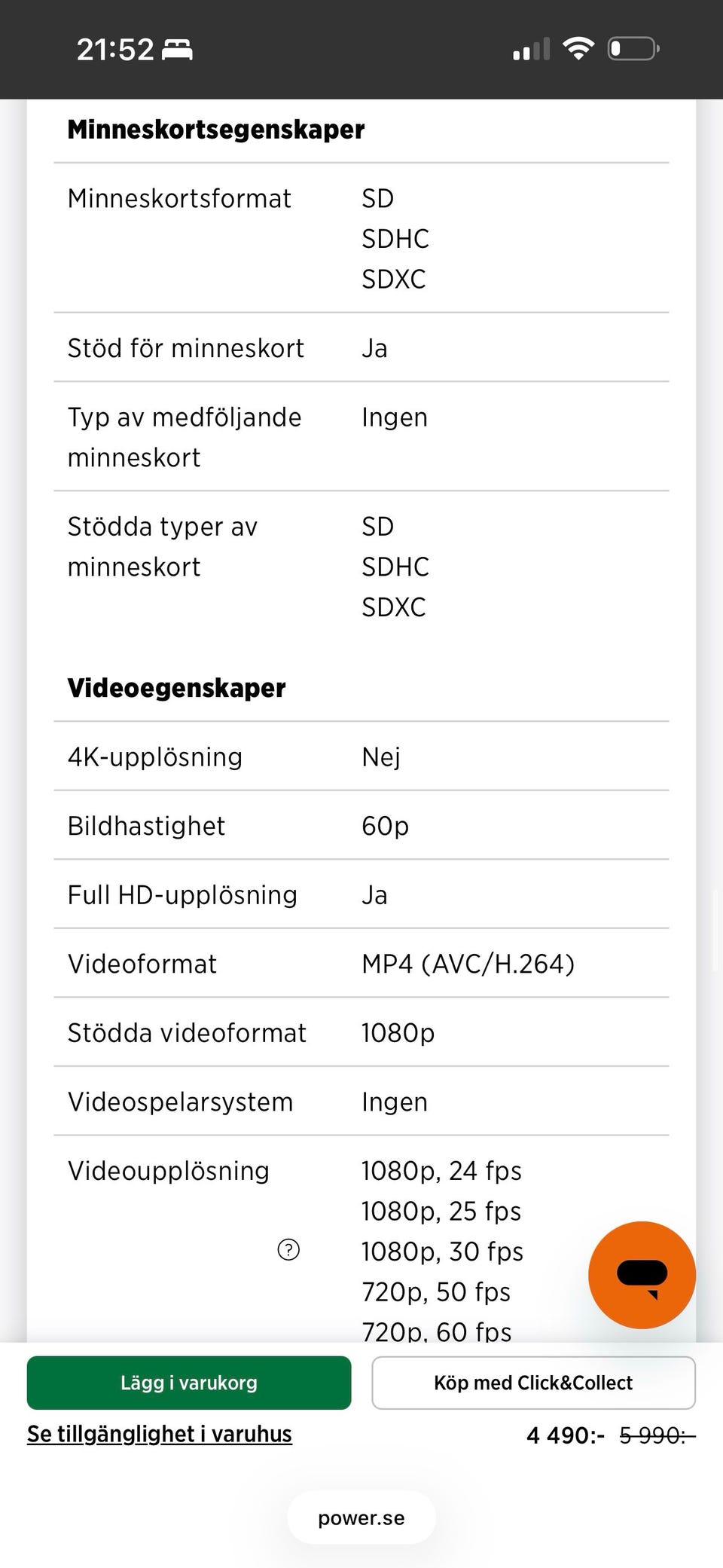Tap the Bildhastighet 60p value

pyautogui.click(x=386, y=826)
